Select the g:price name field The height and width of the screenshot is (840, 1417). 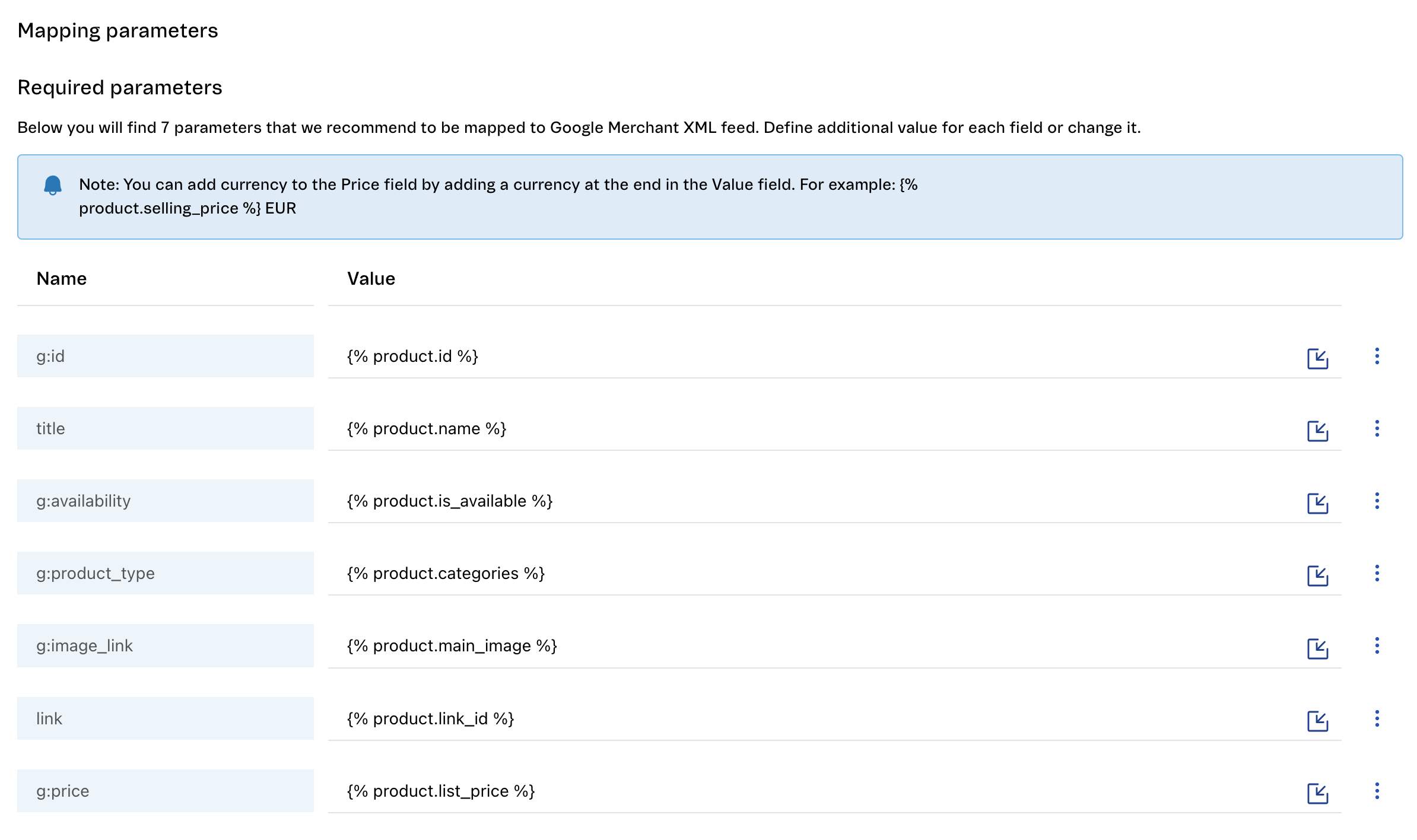click(166, 791)
